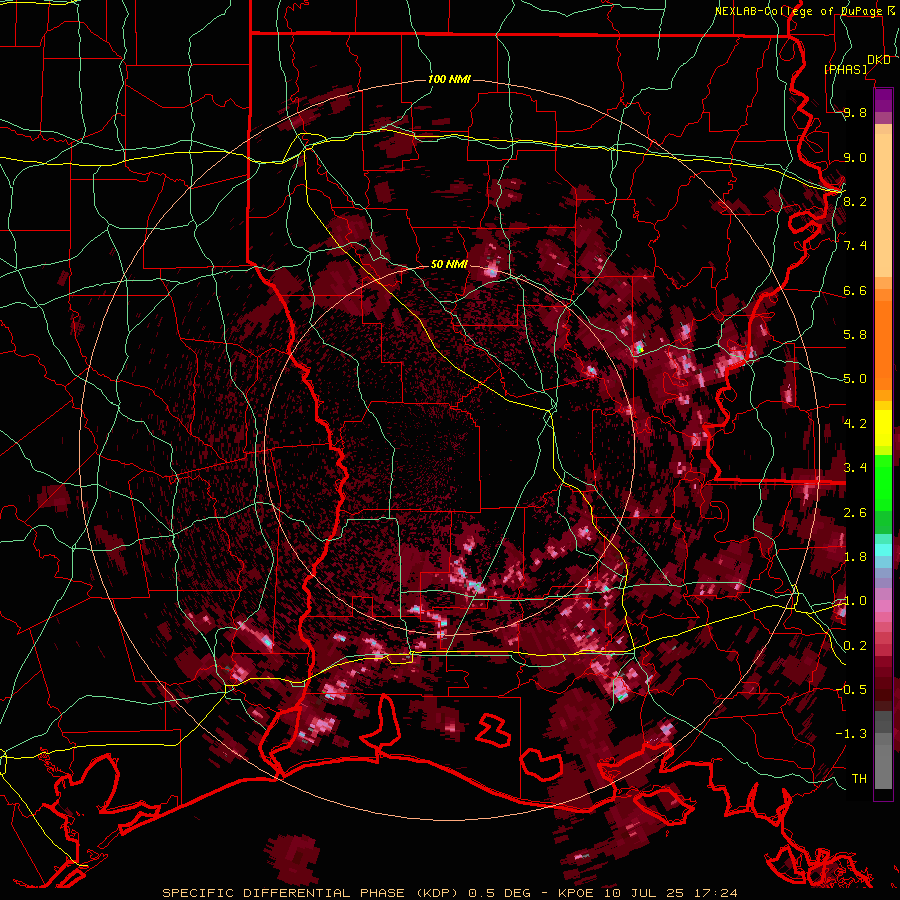Click the 2.6 value on the color scale
Image resolution: width=900 pixels, height=900 pixels.
tap(855, 513)
